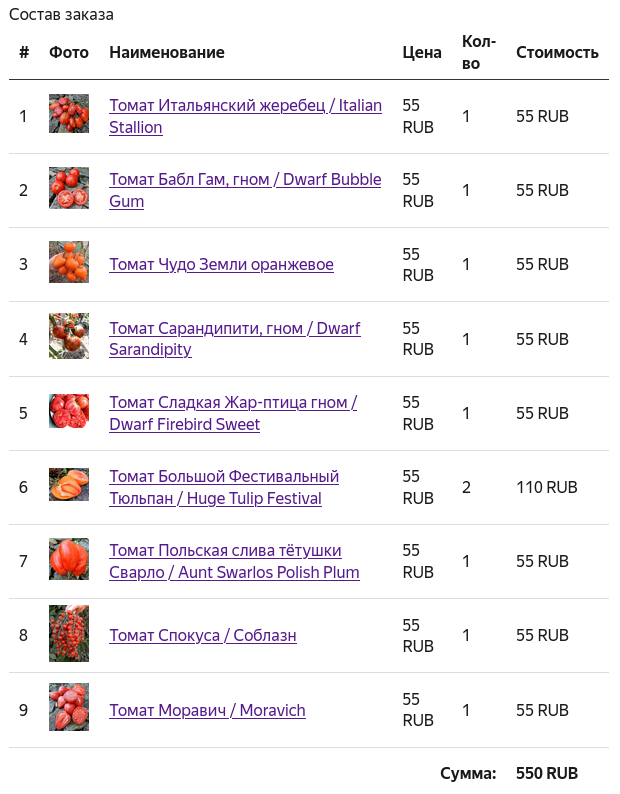Viewport: 620px width, 794px height.
Task: Open the Томат Сладкая Жар-птица link
Action: (232, 403)
